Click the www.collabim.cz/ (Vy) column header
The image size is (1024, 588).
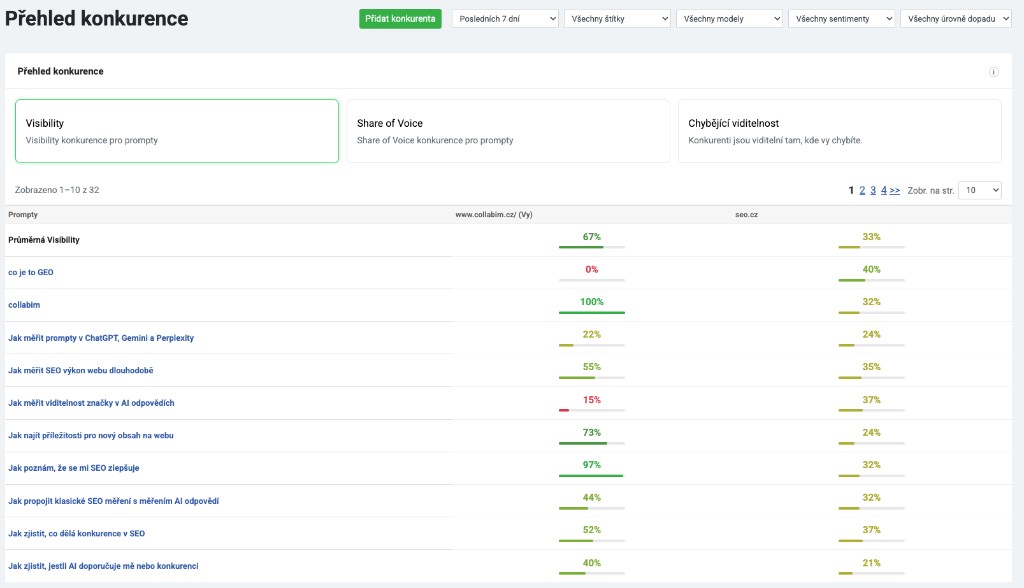494,215
